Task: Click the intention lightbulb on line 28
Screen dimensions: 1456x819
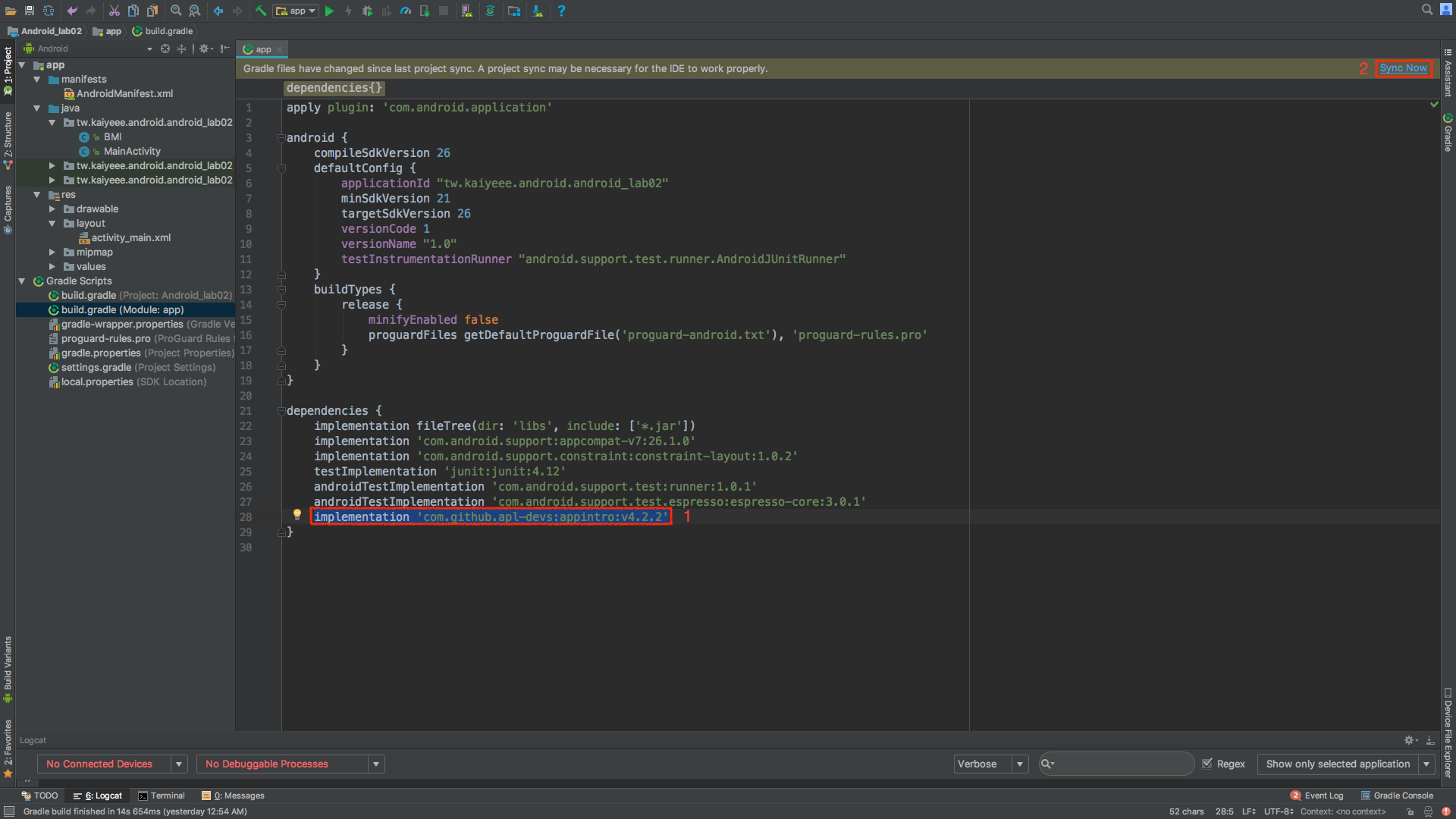Action: [x=297, y=515]
